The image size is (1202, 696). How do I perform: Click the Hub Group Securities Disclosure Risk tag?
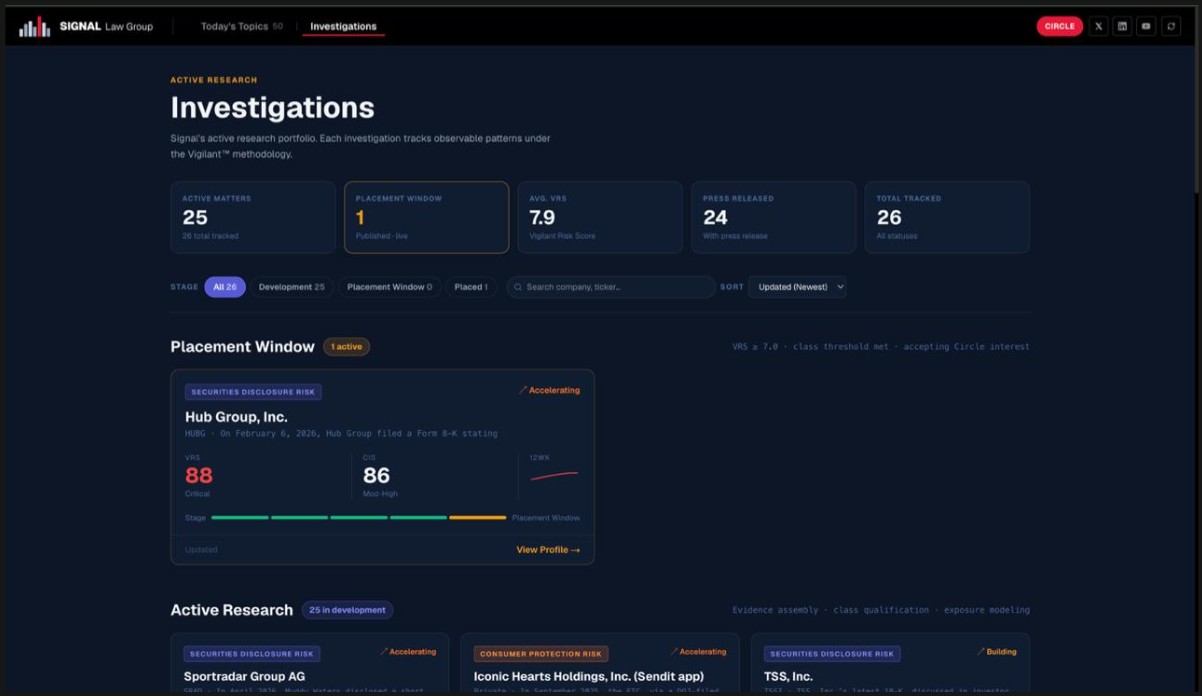tap(253, 392)
